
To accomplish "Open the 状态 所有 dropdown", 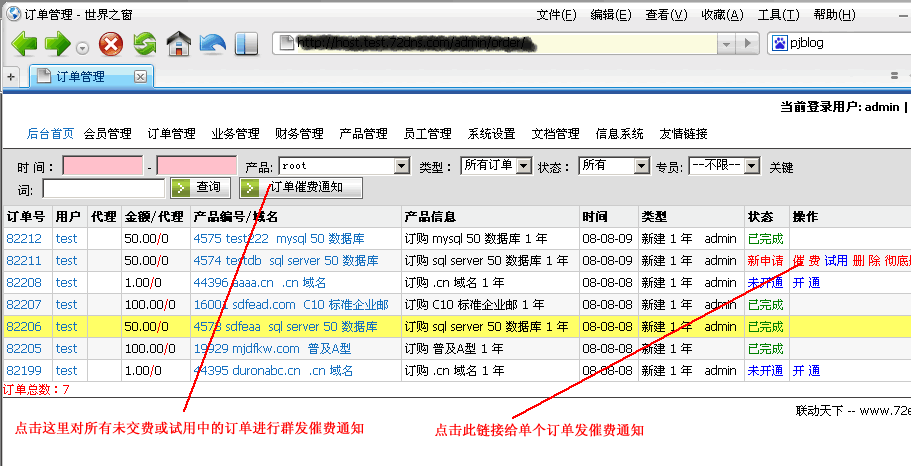I will (615, 166).
